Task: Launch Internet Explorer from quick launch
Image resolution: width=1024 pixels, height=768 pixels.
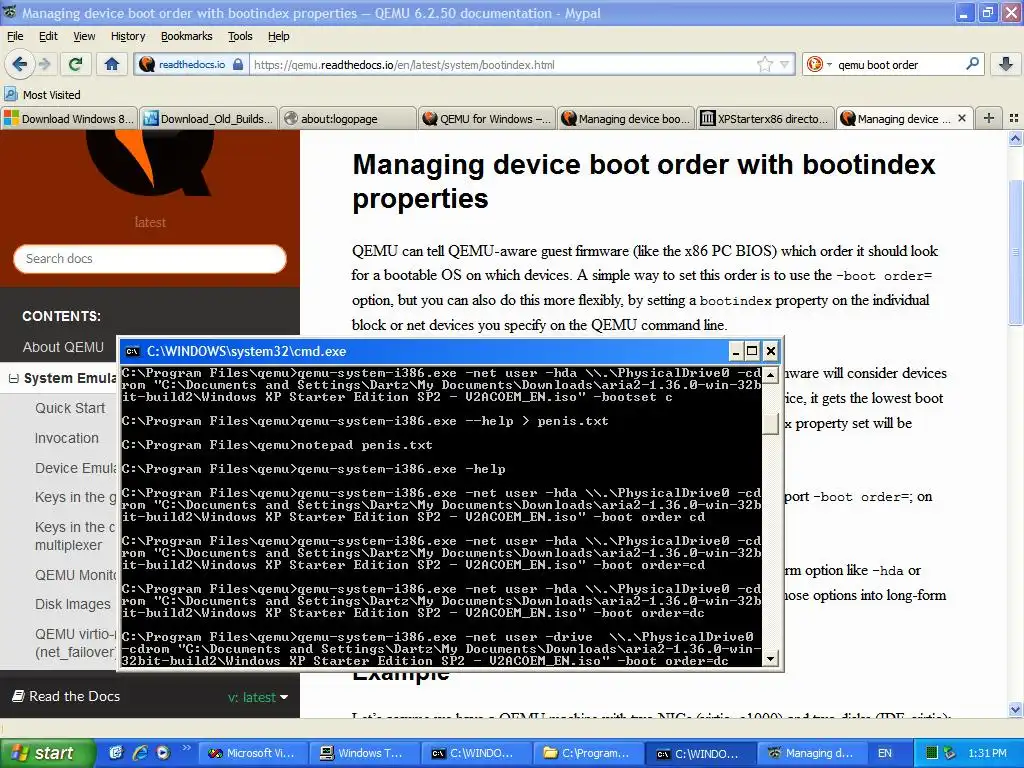Action: click(140, 753)
